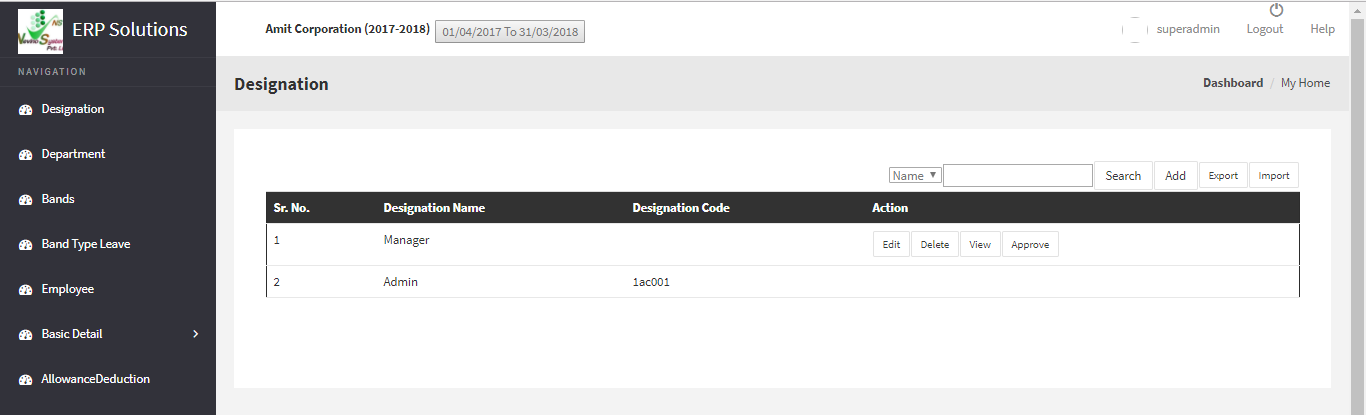1366x415 pixels.
Task: Expand the Basic Detail submenu arrow
Action: [196, 334]
